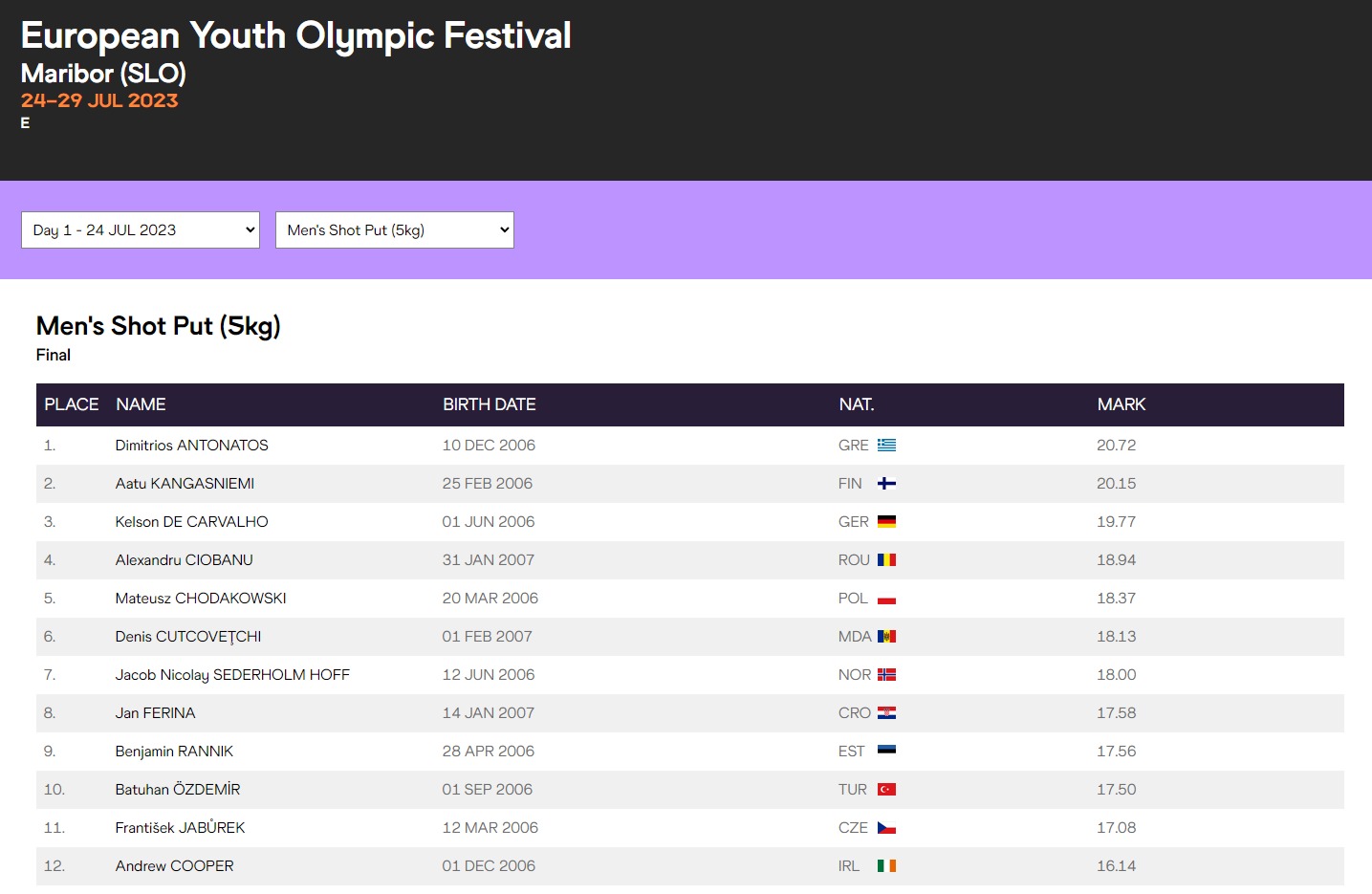The image size is (1372, 894).
Task: Click the mark 18.94
Action: click(1117, 559)
